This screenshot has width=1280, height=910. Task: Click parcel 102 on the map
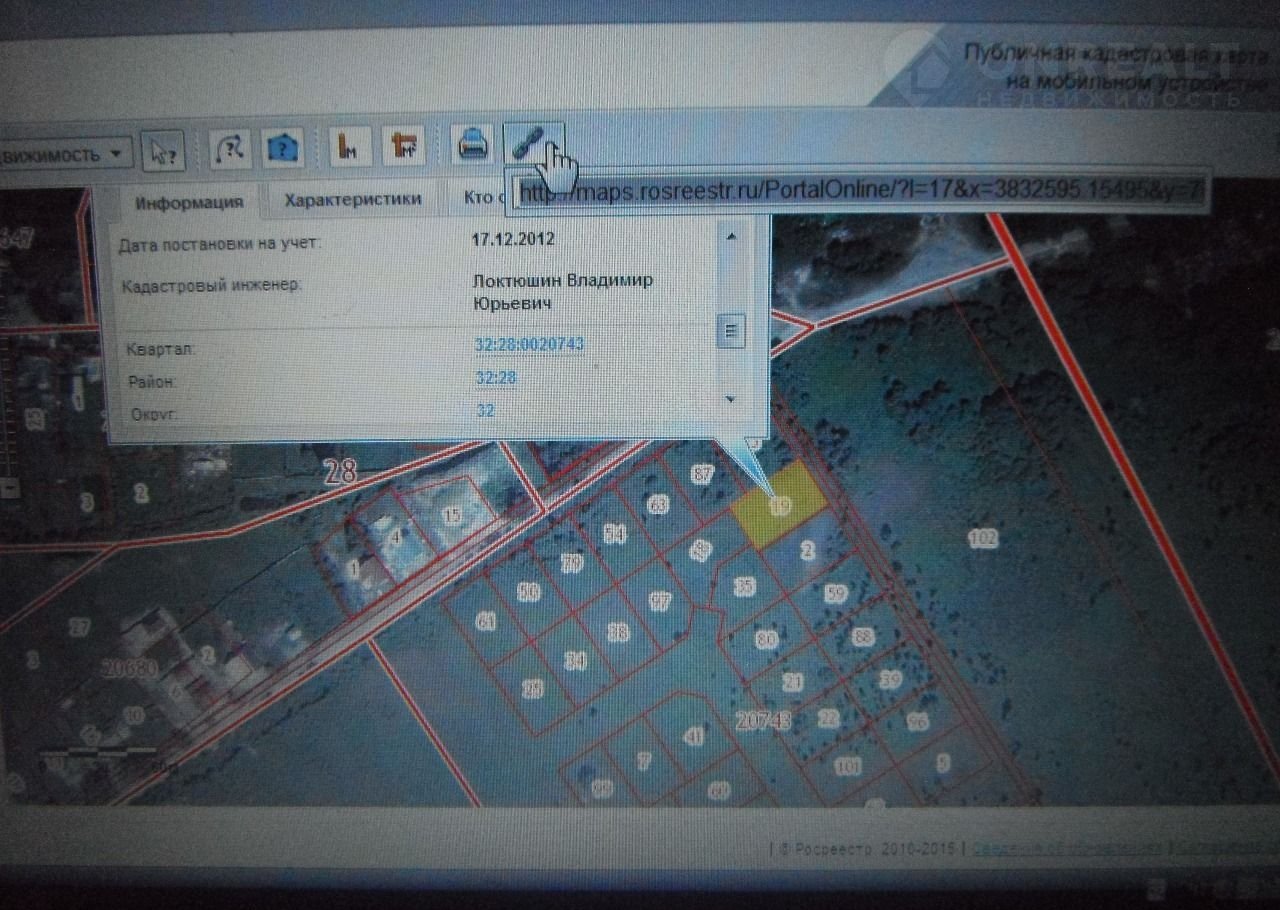[983, 539]
